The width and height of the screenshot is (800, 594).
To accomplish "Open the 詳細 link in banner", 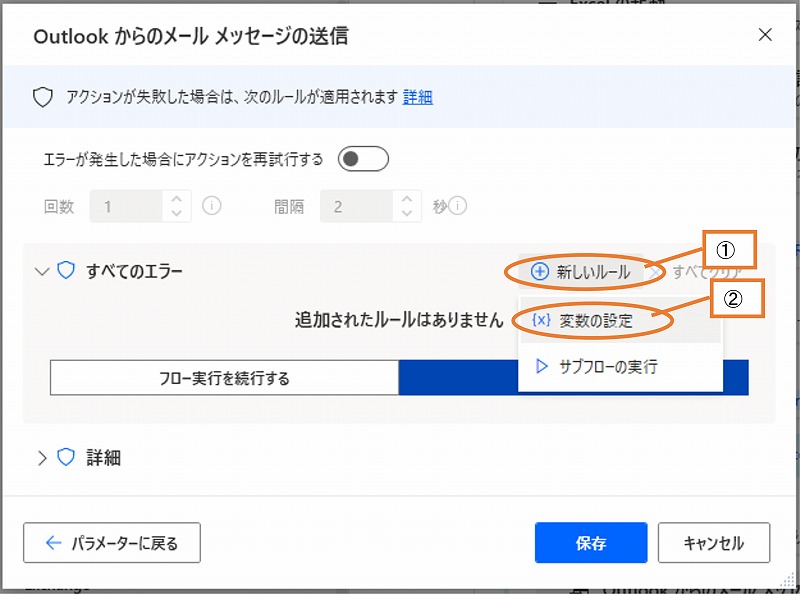I will [x=417, y=97].
